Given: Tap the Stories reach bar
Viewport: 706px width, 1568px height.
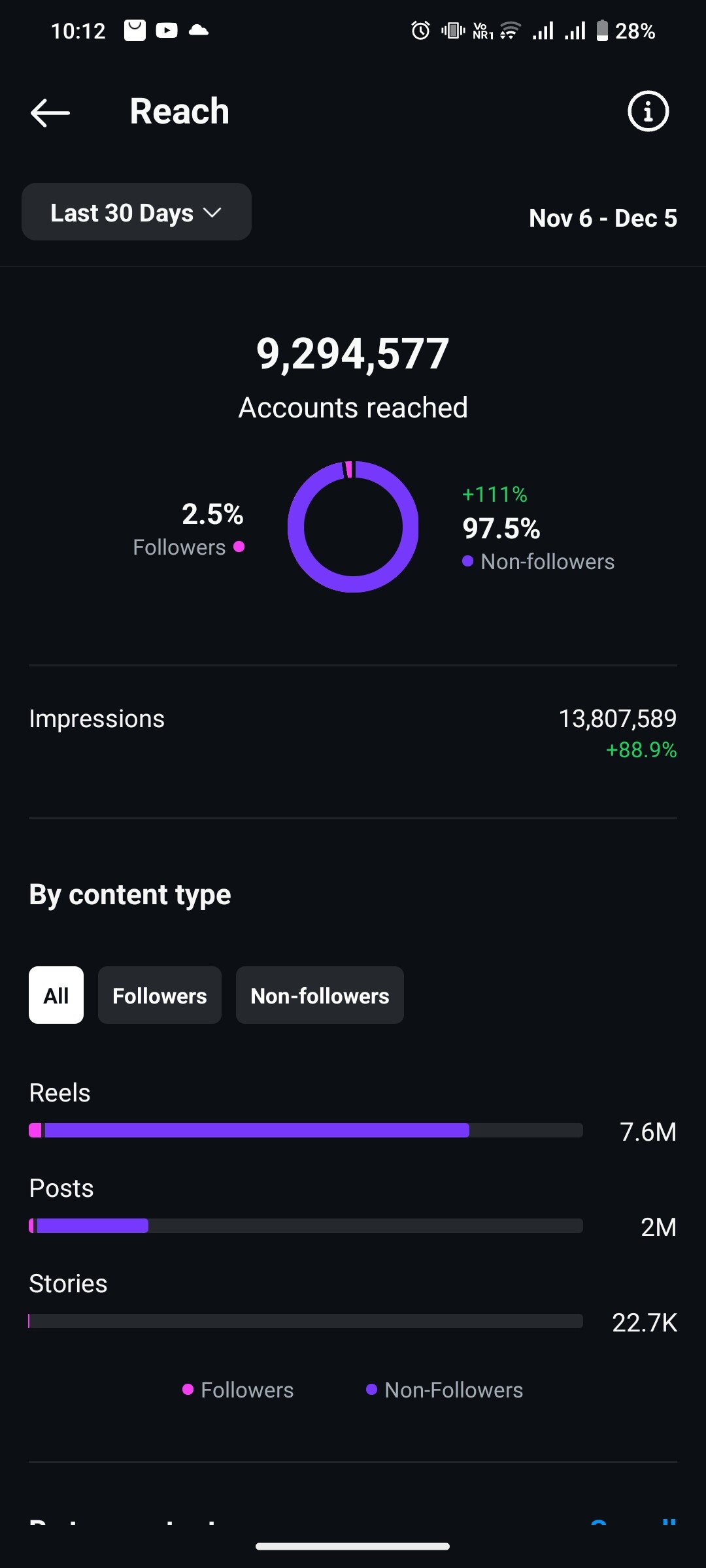Looking at the screenshot, I should pos(305,1321).
